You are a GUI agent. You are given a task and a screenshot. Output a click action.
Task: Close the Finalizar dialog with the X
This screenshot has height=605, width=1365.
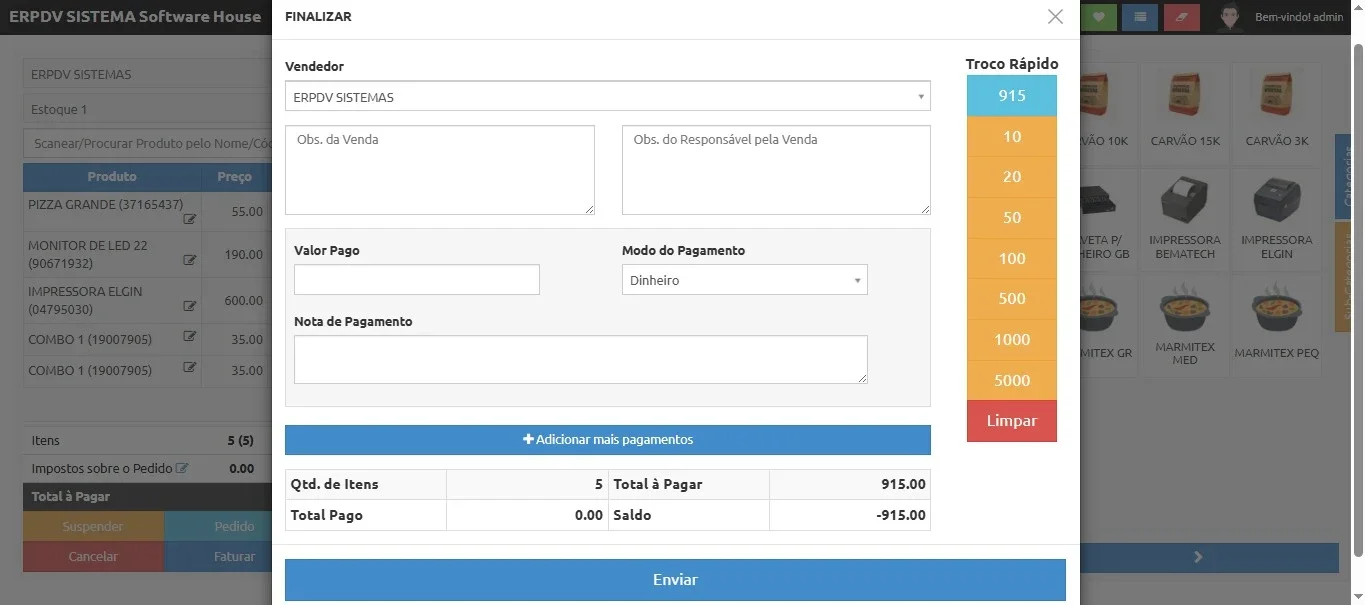1055,17
